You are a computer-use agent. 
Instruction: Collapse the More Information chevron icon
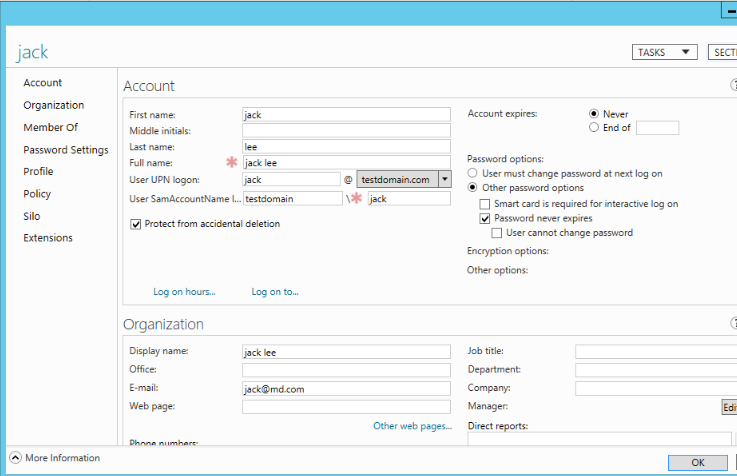click(16, 458)
